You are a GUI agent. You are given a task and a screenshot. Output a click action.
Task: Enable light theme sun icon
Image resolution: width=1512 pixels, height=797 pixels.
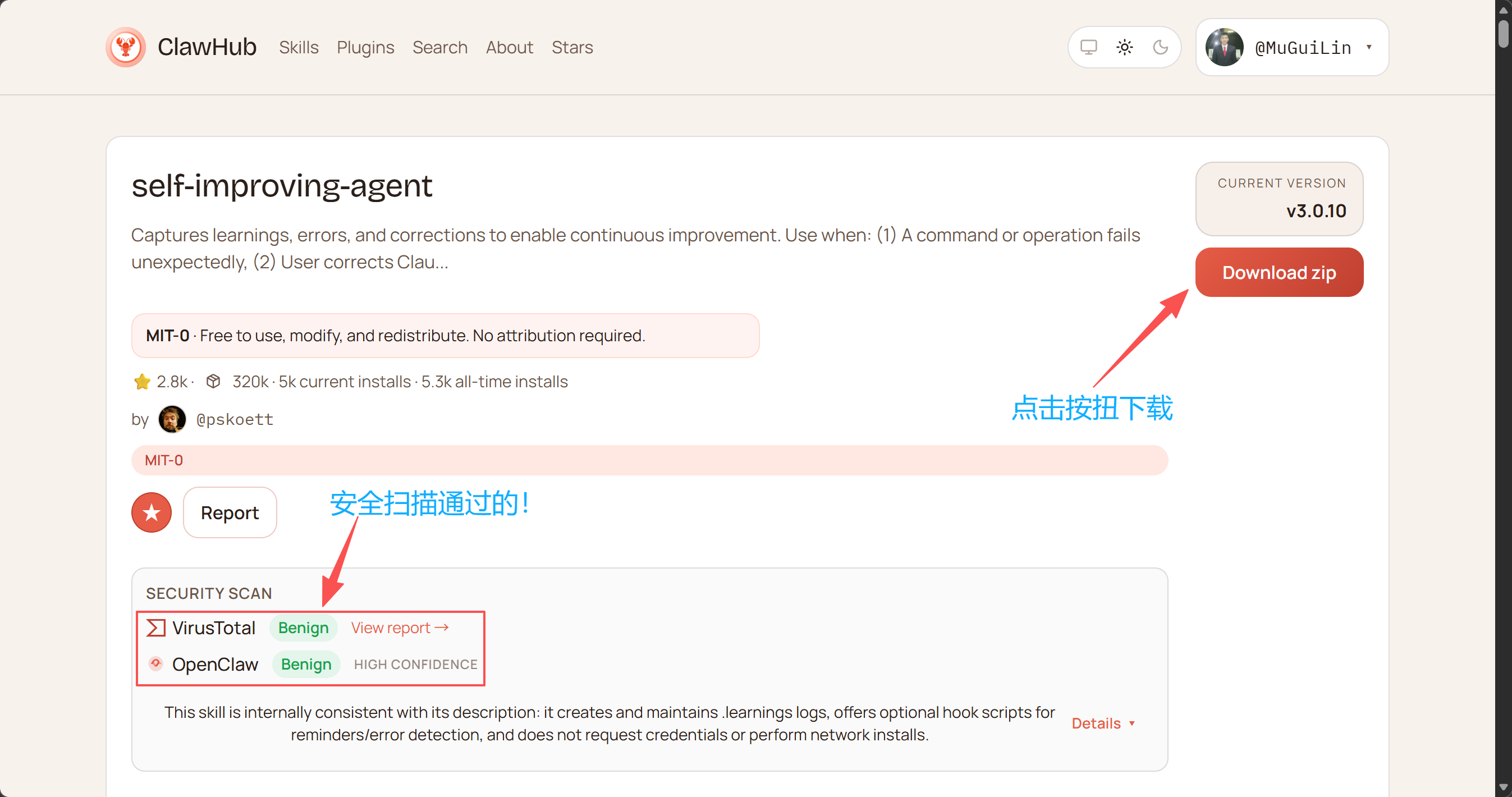click(1124, 47)
